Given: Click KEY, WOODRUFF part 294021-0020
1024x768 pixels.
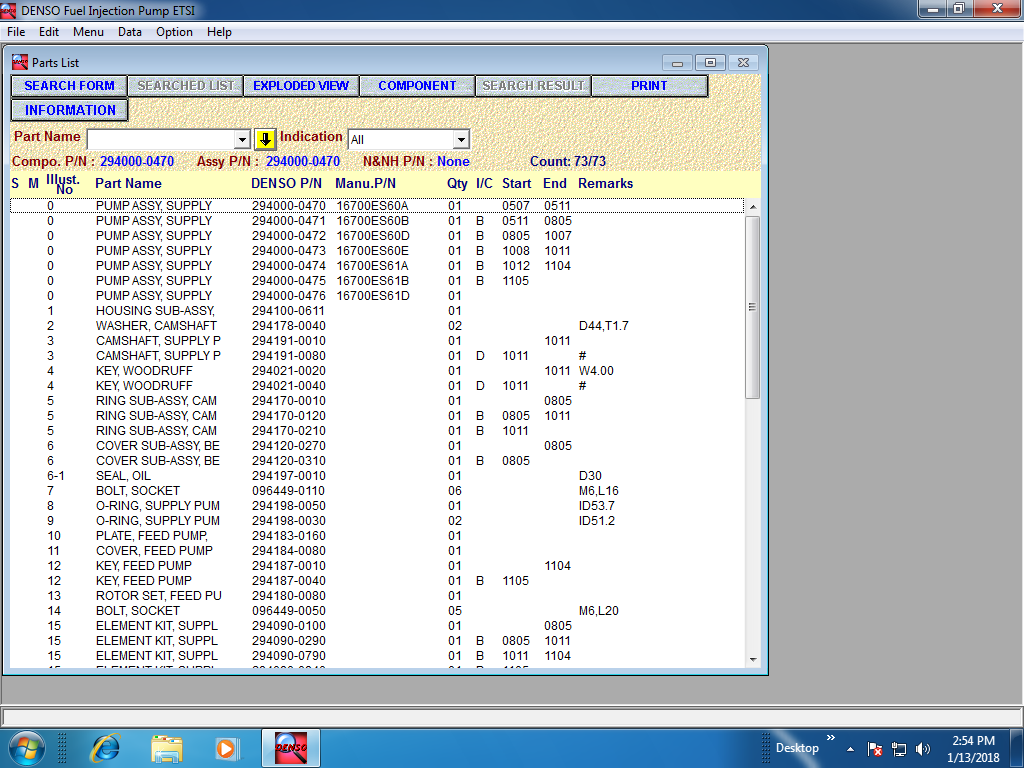Looking at the screenshot, I should pos(289,371).
